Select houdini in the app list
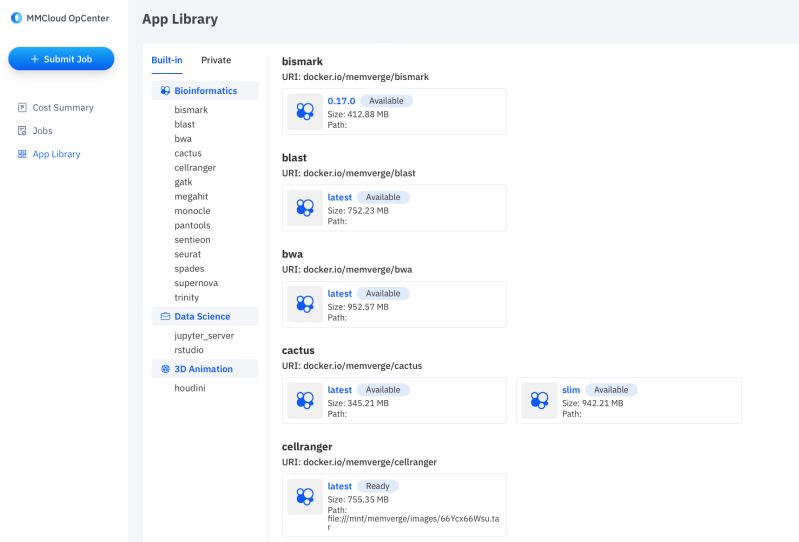The width and height of the screenshot is (799, 542). 190,388
